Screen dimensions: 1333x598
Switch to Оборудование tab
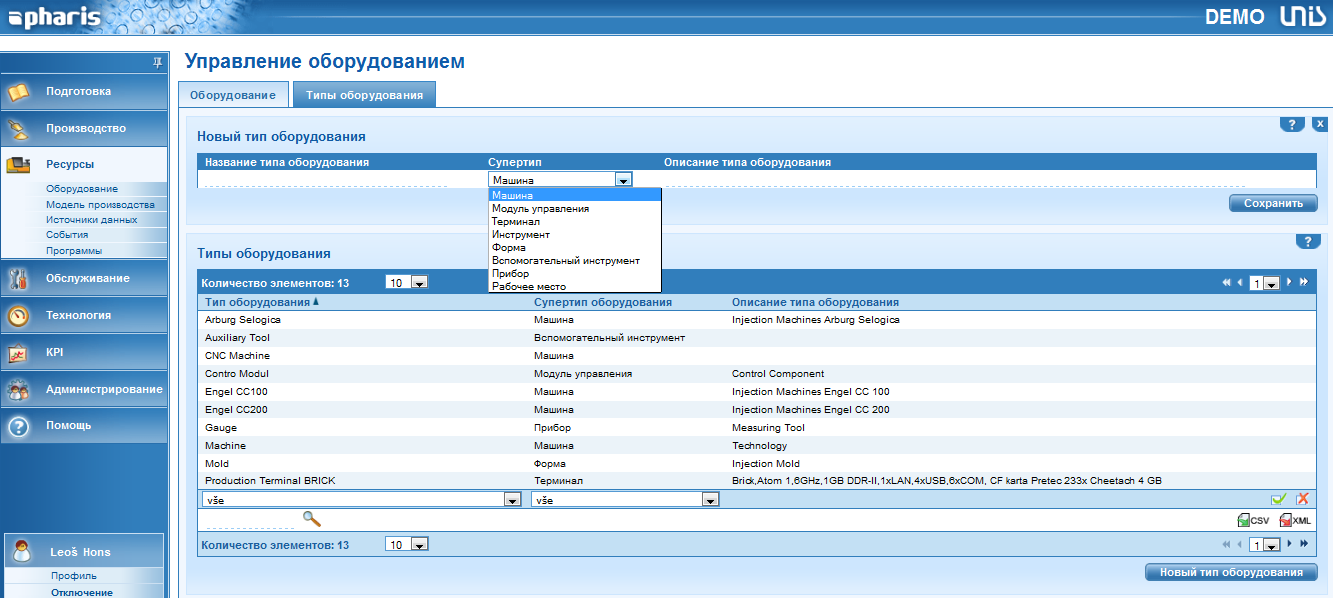233,94
